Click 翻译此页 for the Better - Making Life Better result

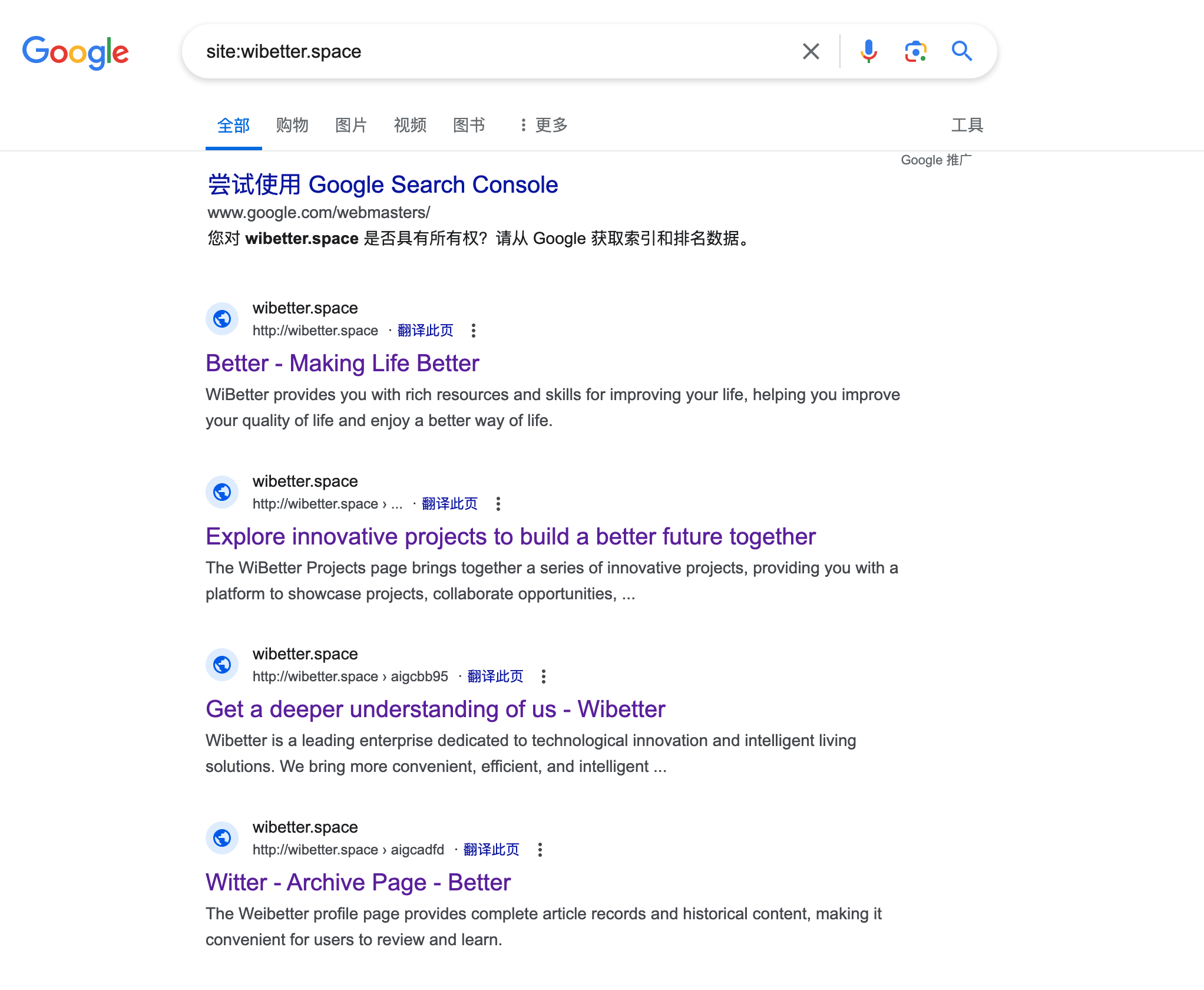425,330
